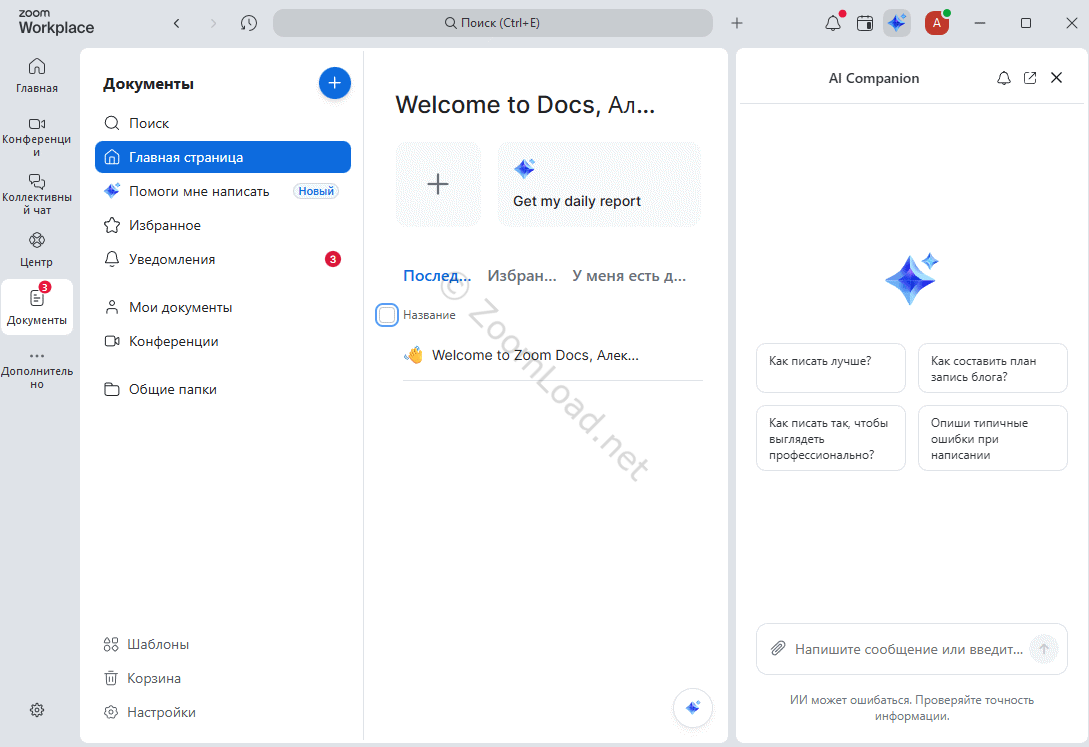Open notifications bell in title bar

(833, 23)
